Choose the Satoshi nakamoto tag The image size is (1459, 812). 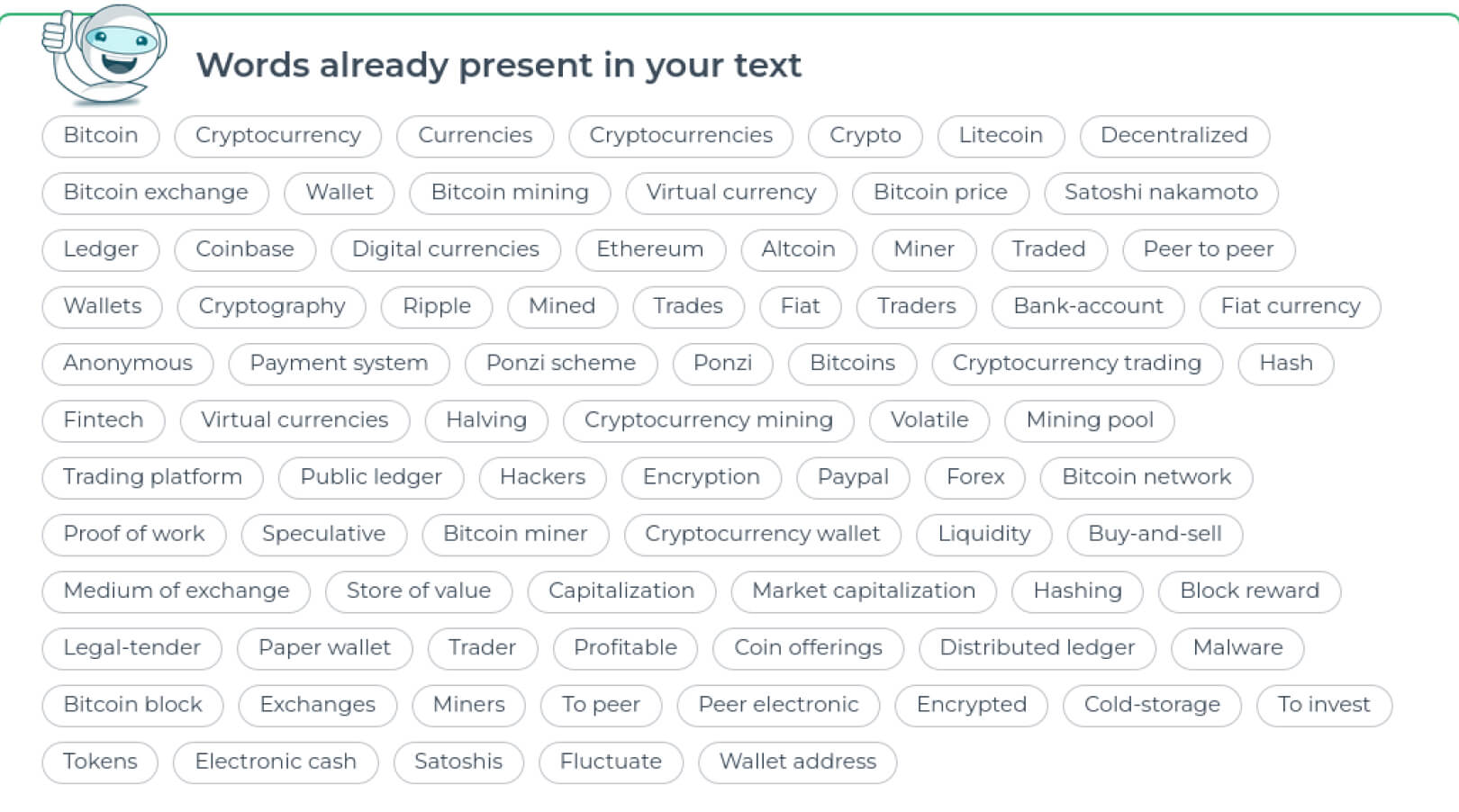pos(1160,192)
